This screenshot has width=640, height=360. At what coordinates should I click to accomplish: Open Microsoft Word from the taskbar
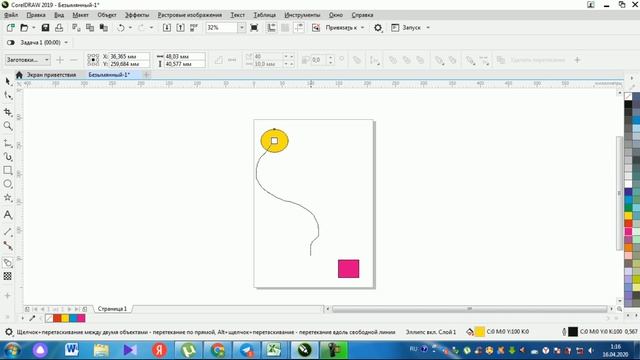pos(71,350)
